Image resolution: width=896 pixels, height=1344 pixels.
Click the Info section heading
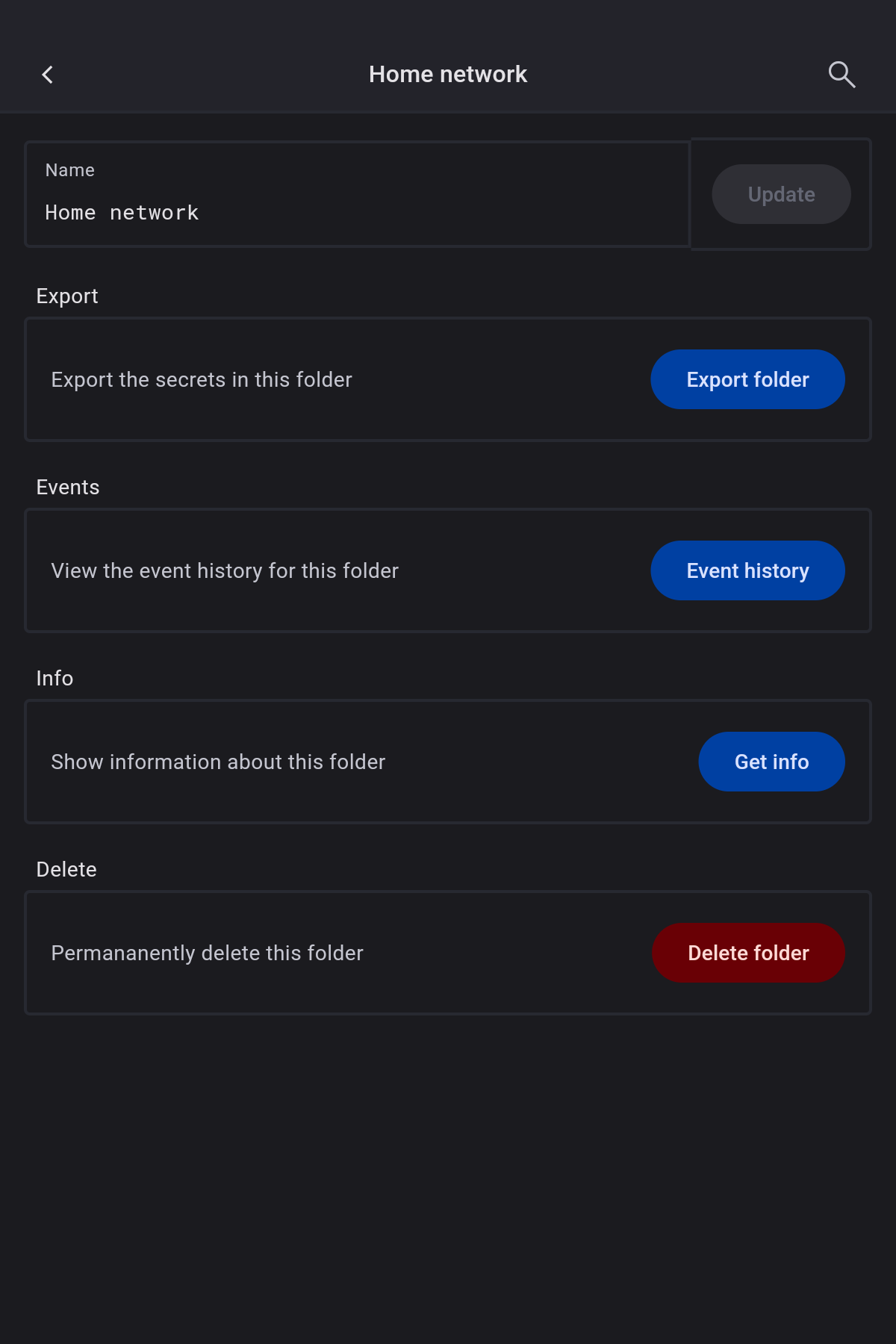pyautogui.click(x=55, y=679)
